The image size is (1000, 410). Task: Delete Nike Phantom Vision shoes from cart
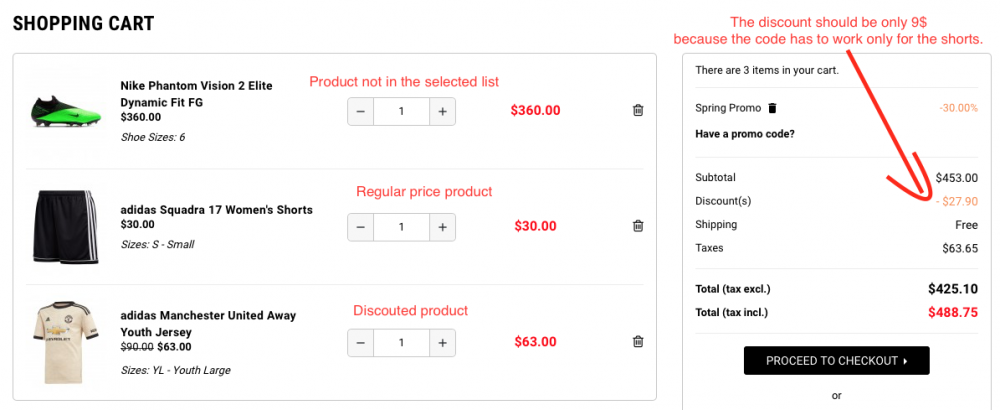coord(638,110)
